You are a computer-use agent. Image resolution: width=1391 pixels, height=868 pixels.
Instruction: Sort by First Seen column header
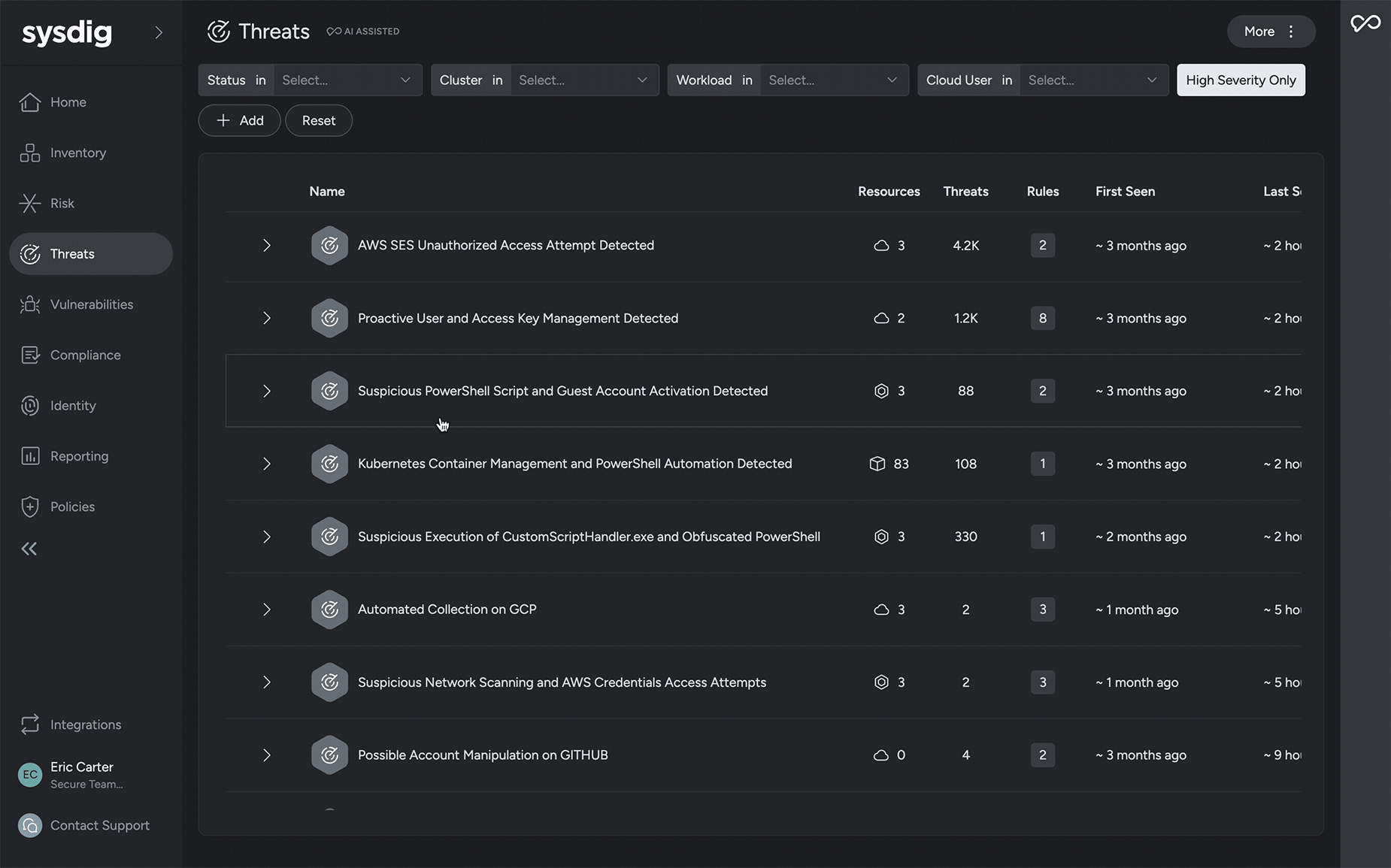coord(1125,192)
